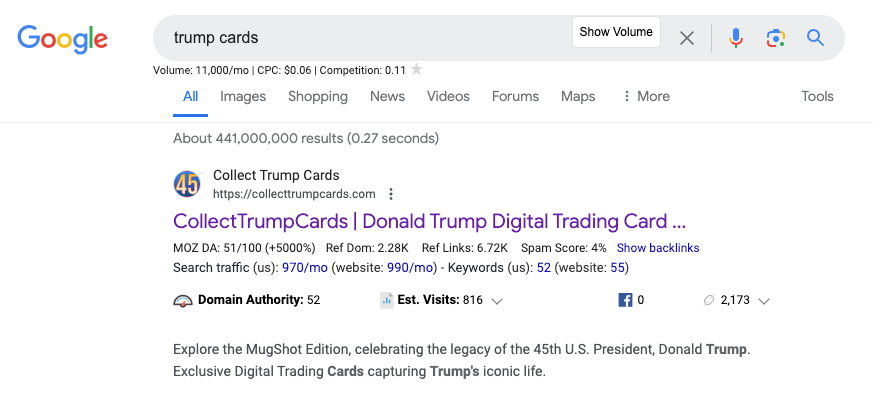Image resolution: width=873 pixels, height=401 pixels.
Task: Switch to the Shopping tab
Action: (x=318, y=96)
